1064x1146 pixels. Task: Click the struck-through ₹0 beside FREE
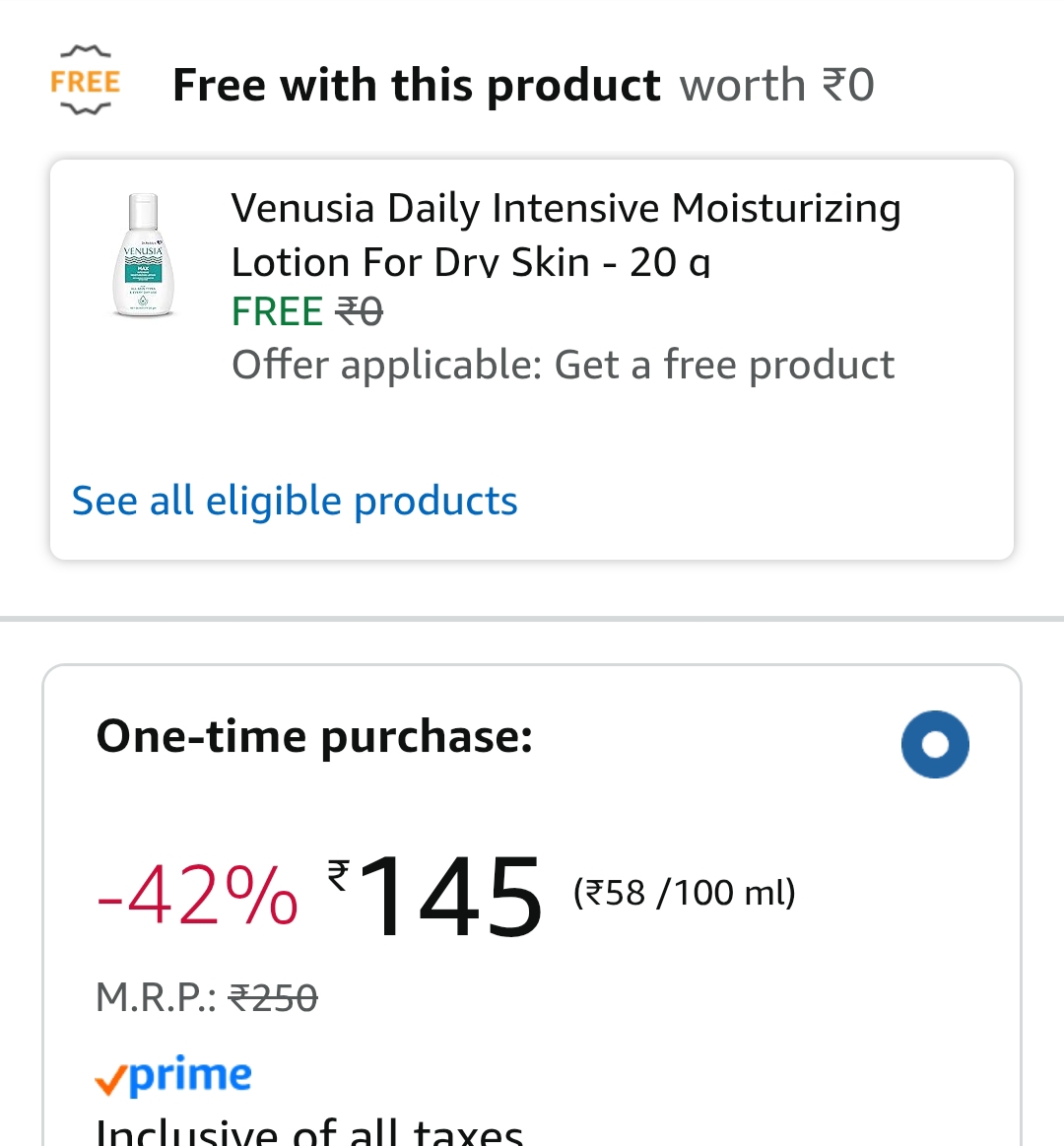coord(360,312)
